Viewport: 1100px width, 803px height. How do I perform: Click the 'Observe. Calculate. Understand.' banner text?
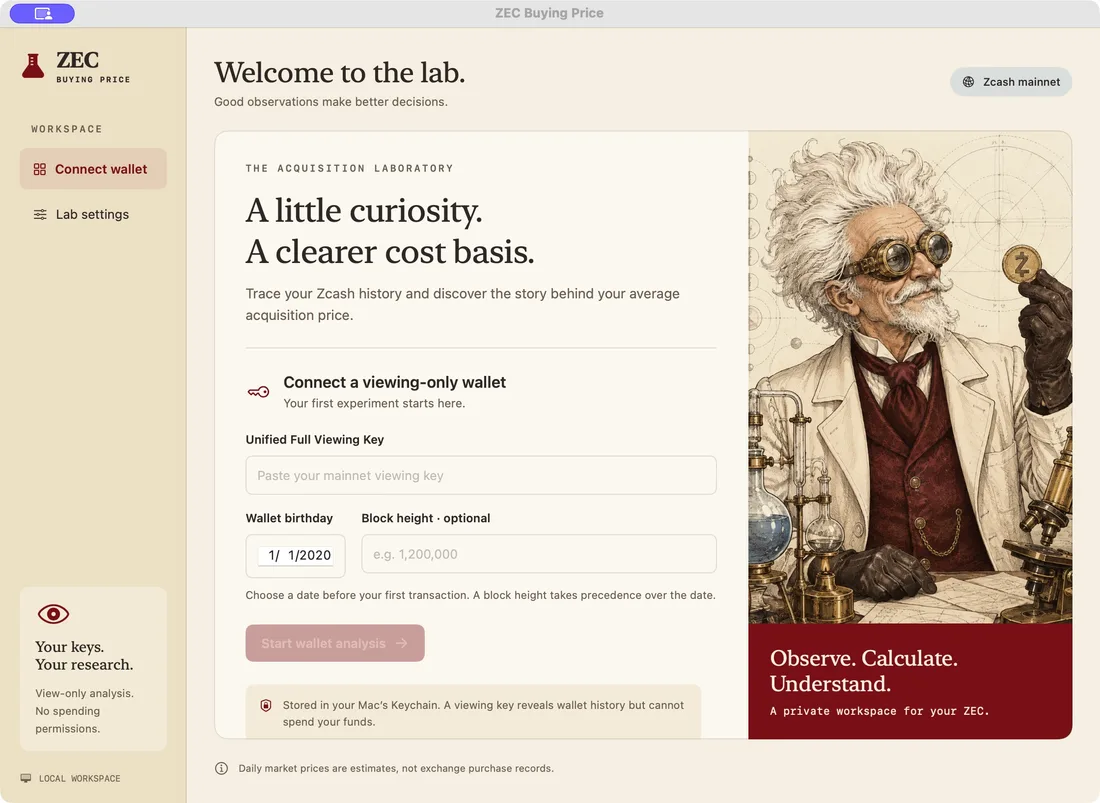coord(864,671)
